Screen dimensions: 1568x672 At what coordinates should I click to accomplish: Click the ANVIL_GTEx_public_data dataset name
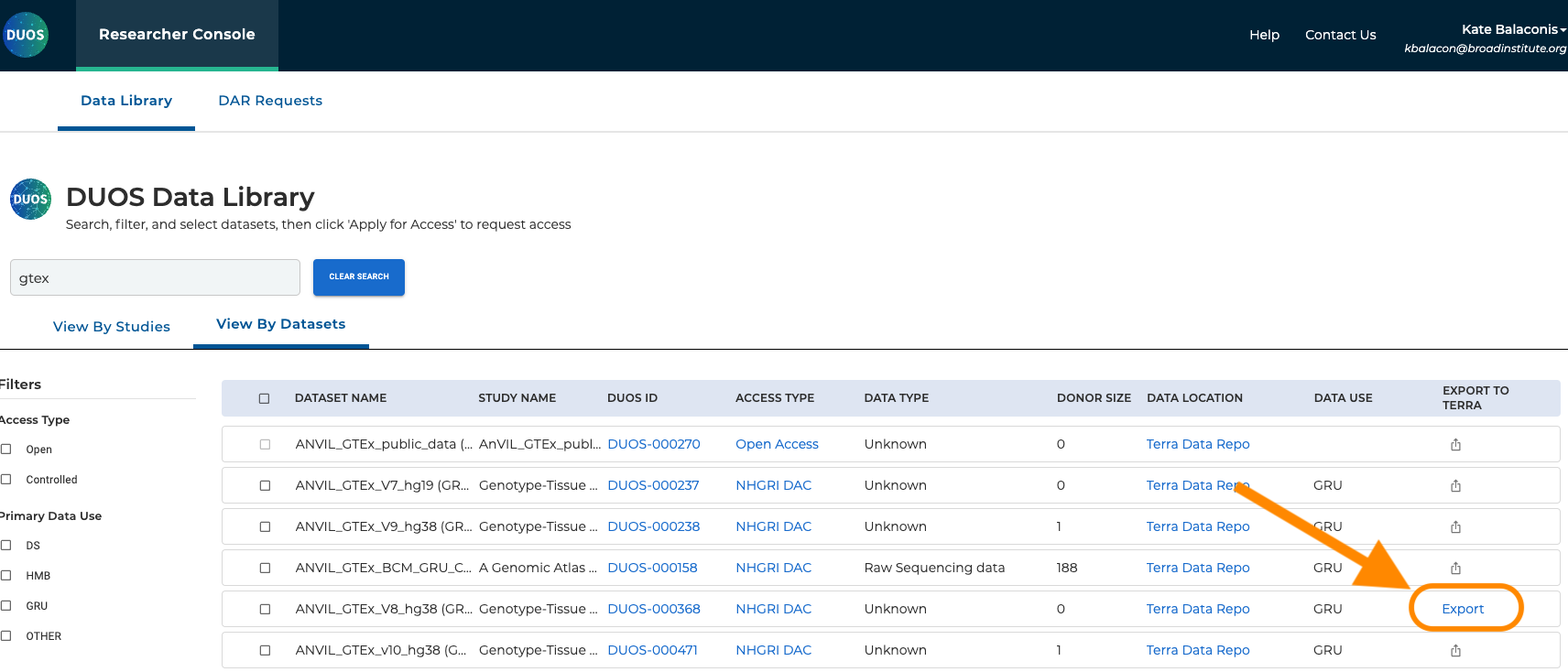click(x=384, y=444)
